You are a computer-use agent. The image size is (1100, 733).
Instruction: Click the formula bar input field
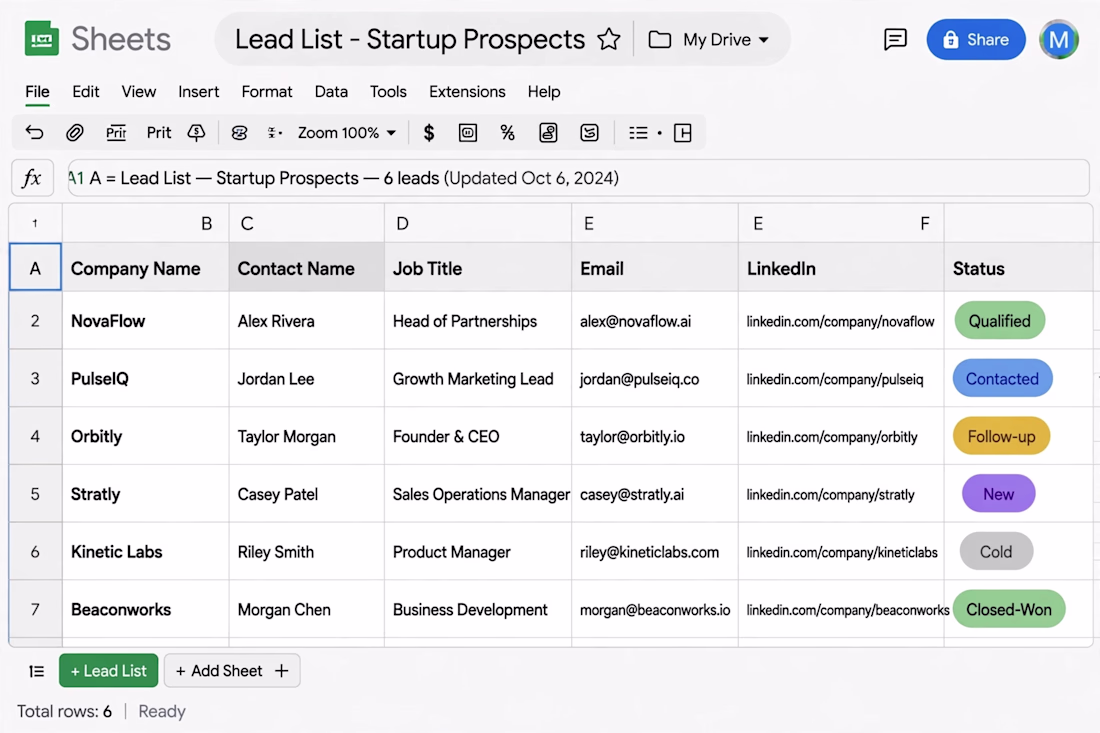click(x=578, y=178)
